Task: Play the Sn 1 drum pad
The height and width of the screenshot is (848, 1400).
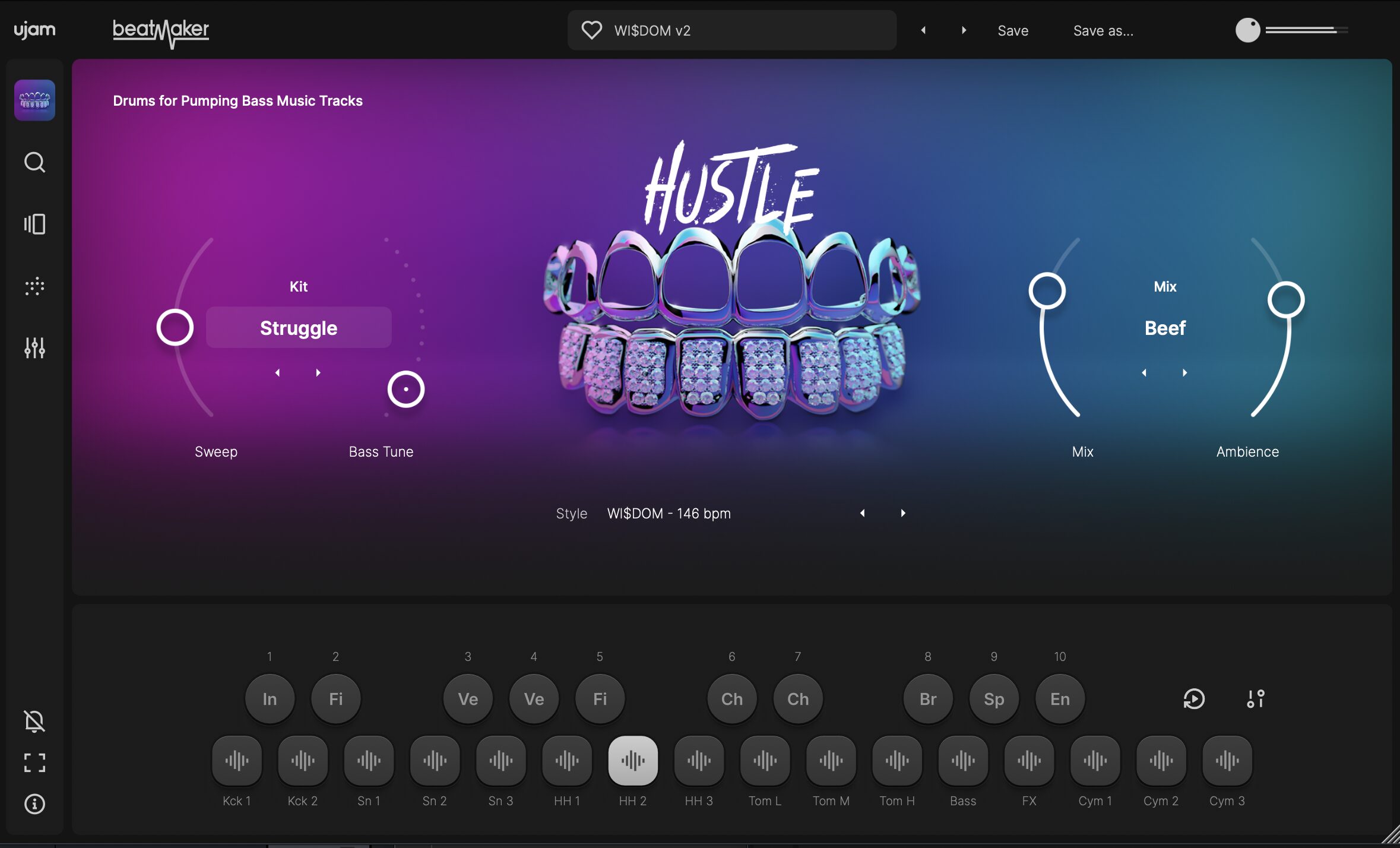Action: [x=369, y=761]
